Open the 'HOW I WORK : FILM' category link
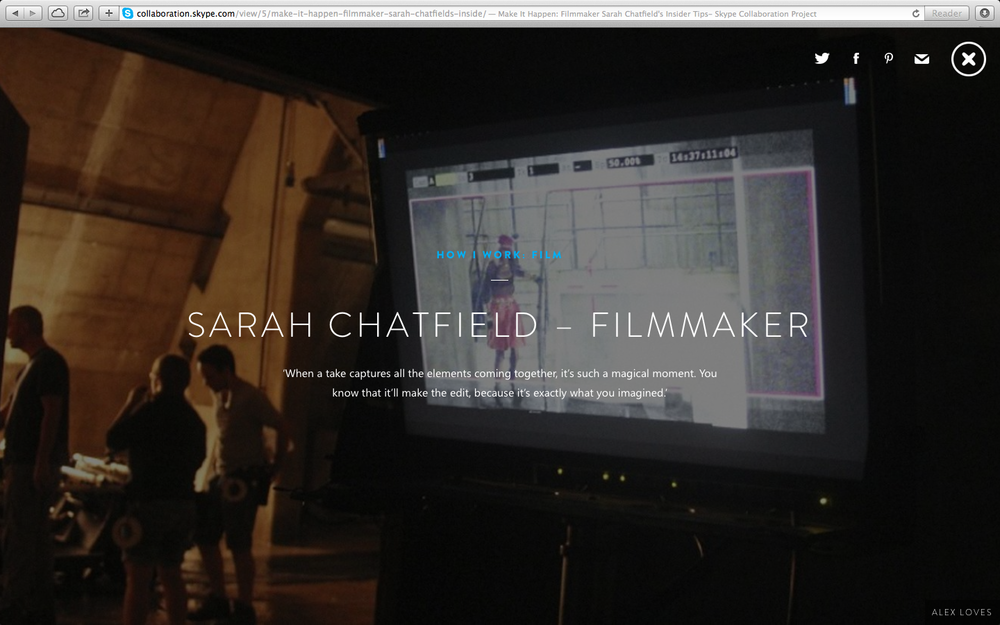The height and width of the screenshot is (625, 1000). 498,255
